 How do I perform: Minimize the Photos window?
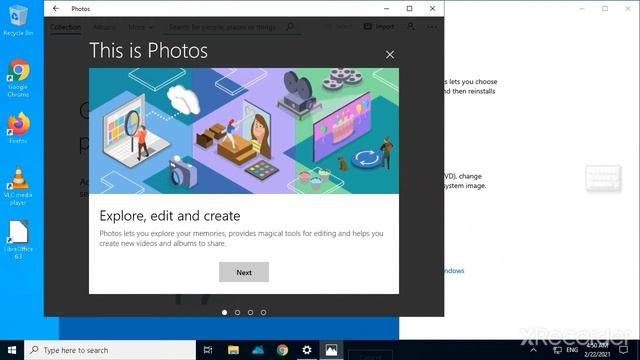387,9
